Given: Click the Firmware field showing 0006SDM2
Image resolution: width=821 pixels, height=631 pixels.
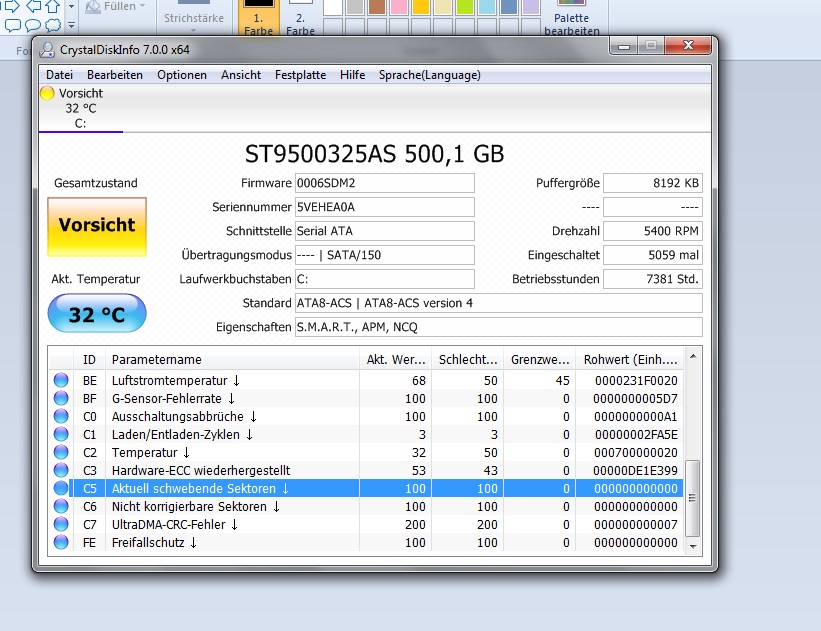Looking at the screenshot, I should (x=385, y=183).
